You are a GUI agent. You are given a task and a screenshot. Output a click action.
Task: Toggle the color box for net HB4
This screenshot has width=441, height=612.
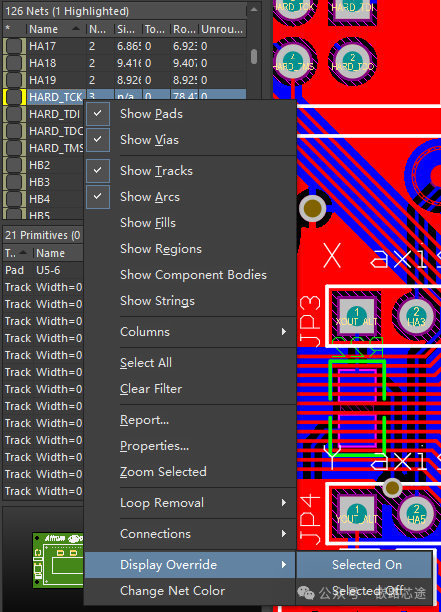pyautogui.click(x=14, y=199)
